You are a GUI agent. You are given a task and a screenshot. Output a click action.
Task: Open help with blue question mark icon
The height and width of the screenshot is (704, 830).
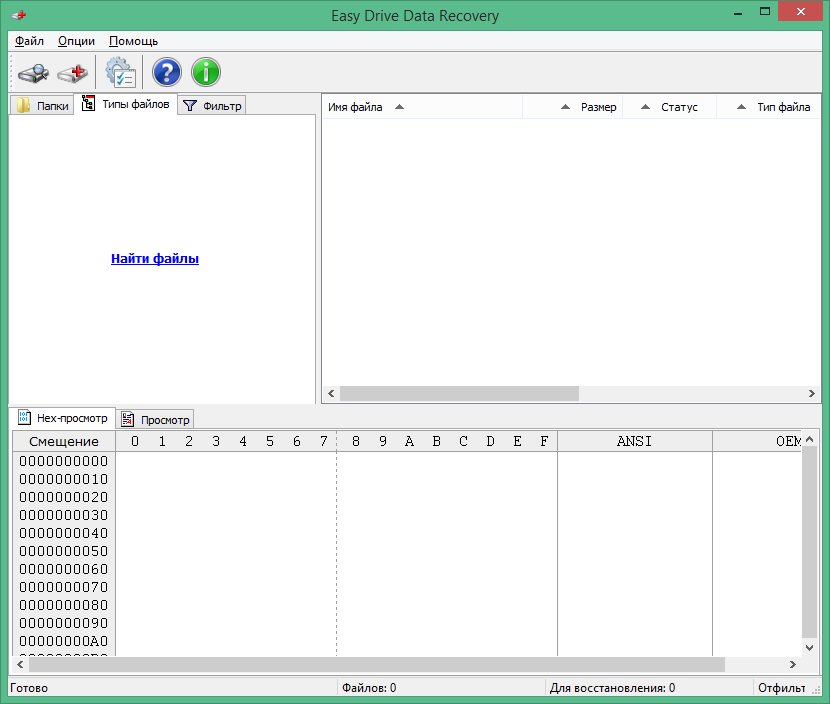click(x=167, y=73)
